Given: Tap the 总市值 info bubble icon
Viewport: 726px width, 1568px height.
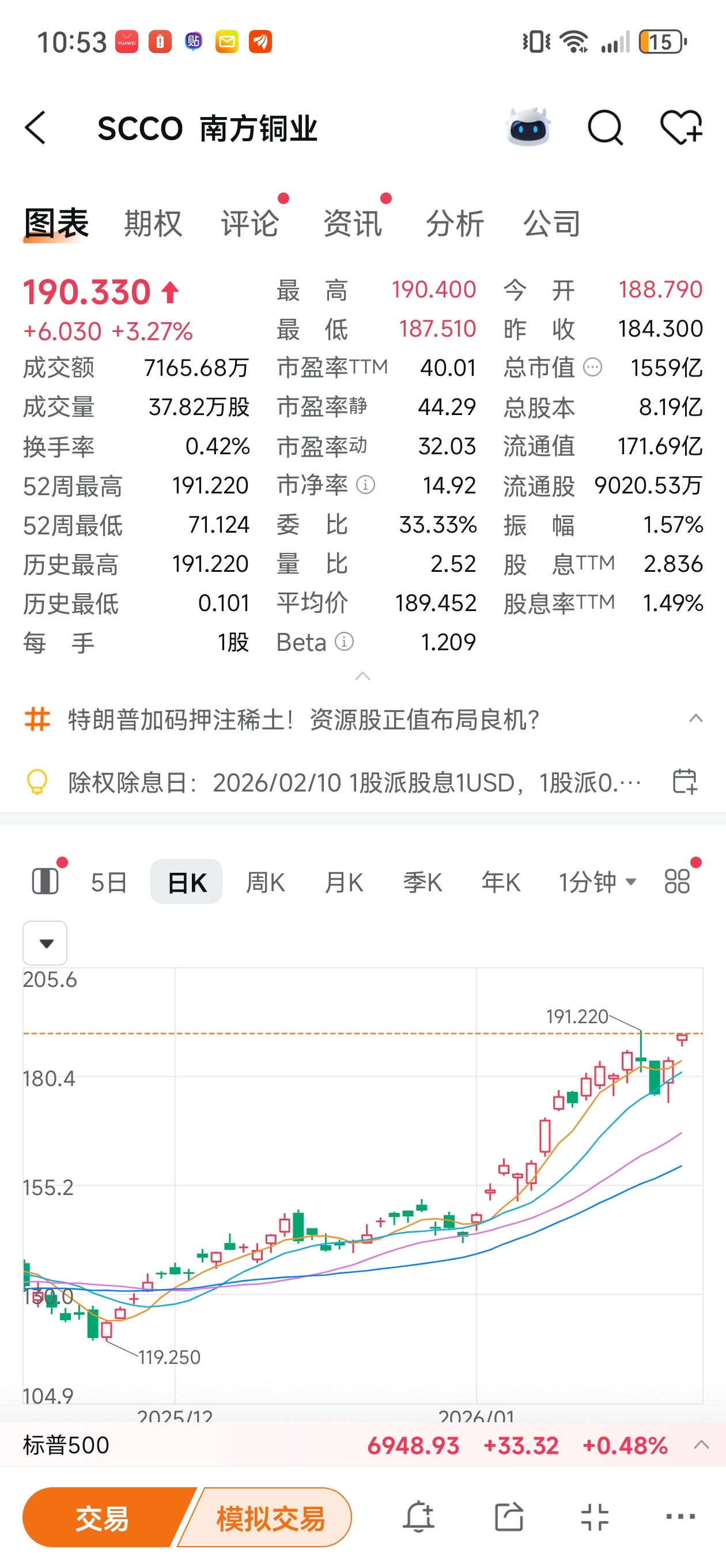Looking at the screenshot, I should pos(592,367).
